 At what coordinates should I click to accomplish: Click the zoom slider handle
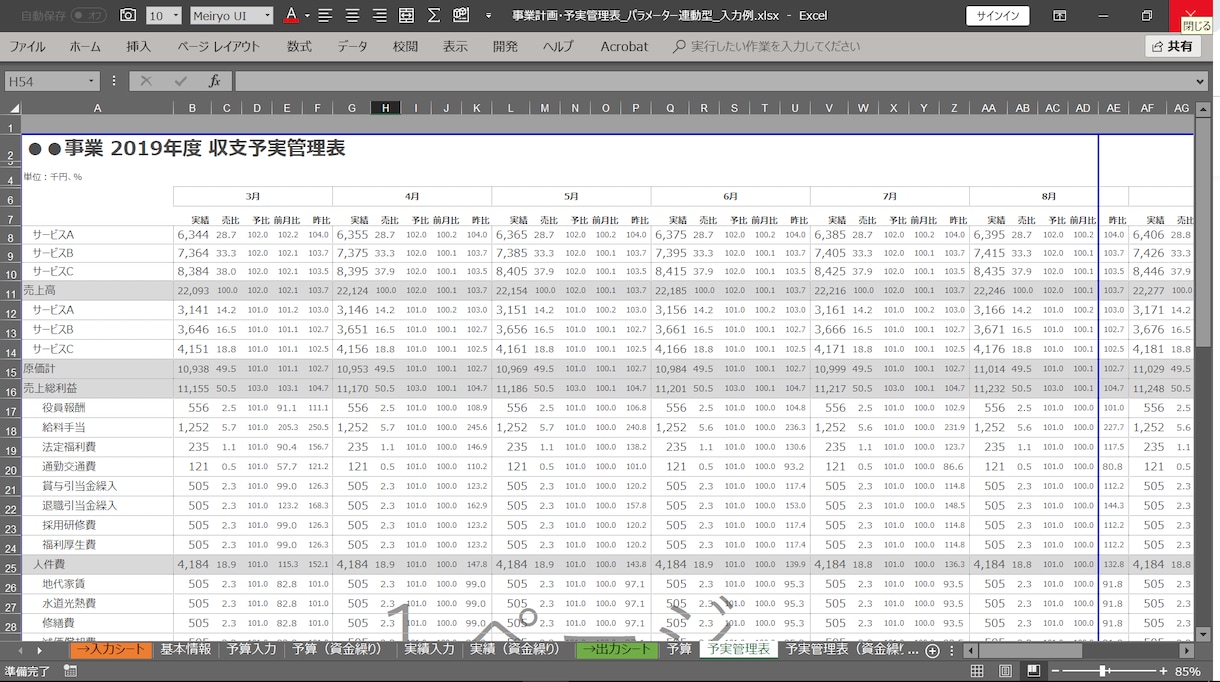pos(1103,671)
